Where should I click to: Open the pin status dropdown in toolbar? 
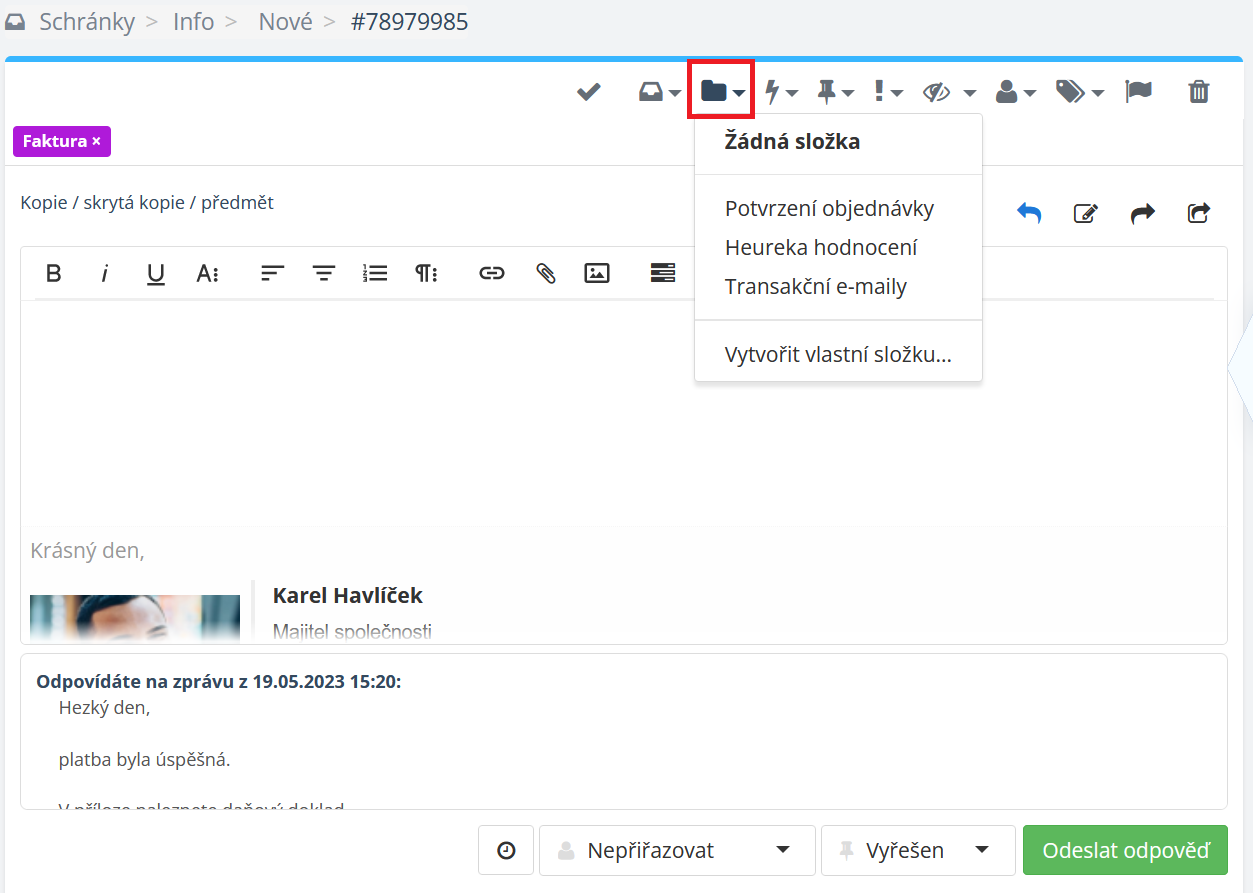(x=835, y=92)
